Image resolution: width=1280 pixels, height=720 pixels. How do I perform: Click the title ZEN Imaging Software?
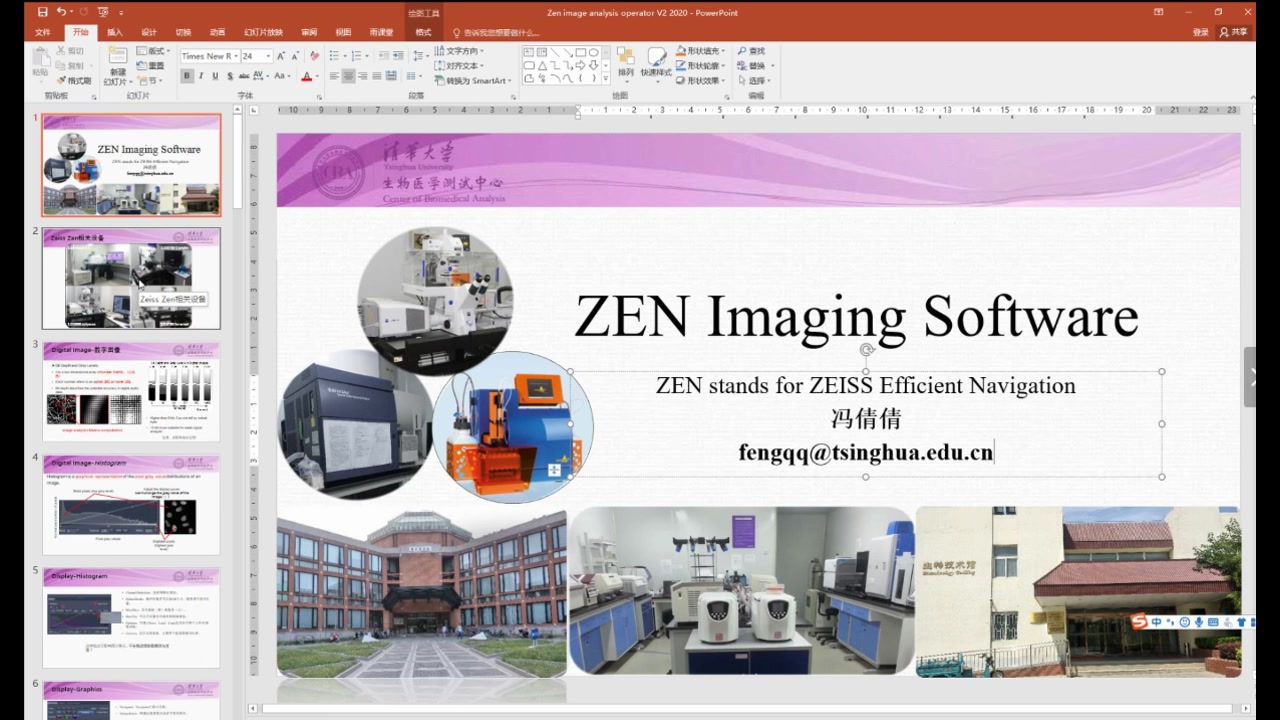(x=856, y=316)
